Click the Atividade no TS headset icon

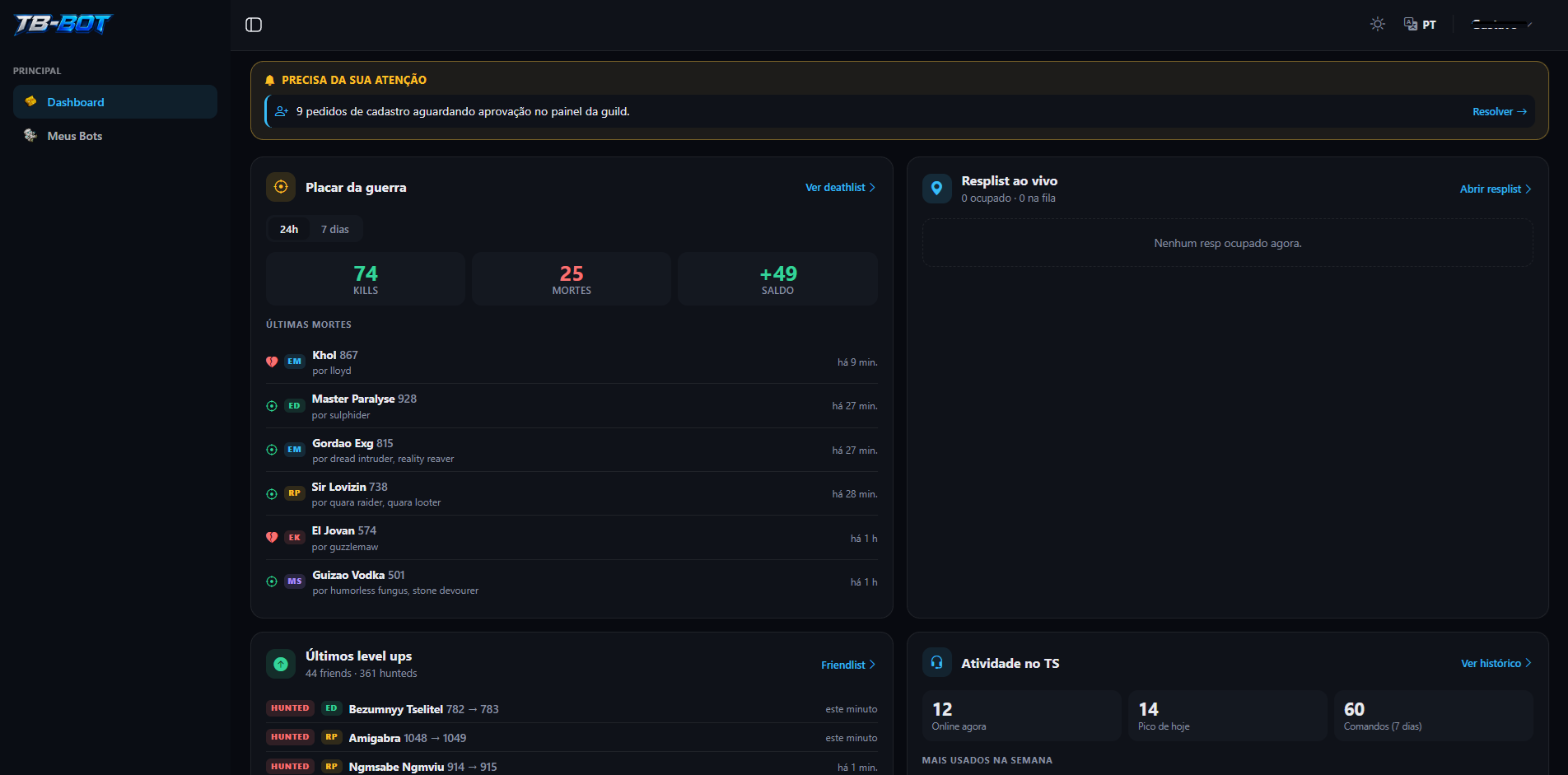pos(936,663)
